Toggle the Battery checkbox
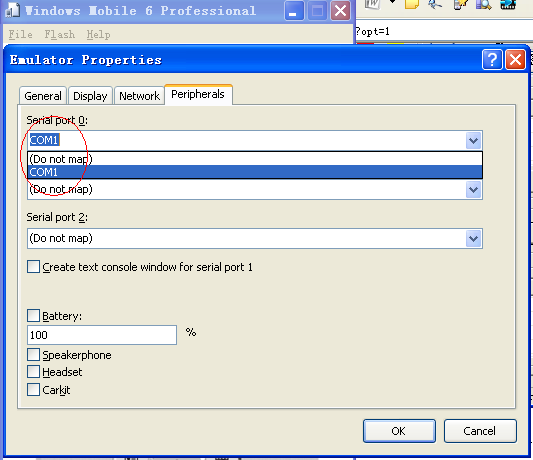The width and height of the screenshot is (533, 460). [33, 316]
